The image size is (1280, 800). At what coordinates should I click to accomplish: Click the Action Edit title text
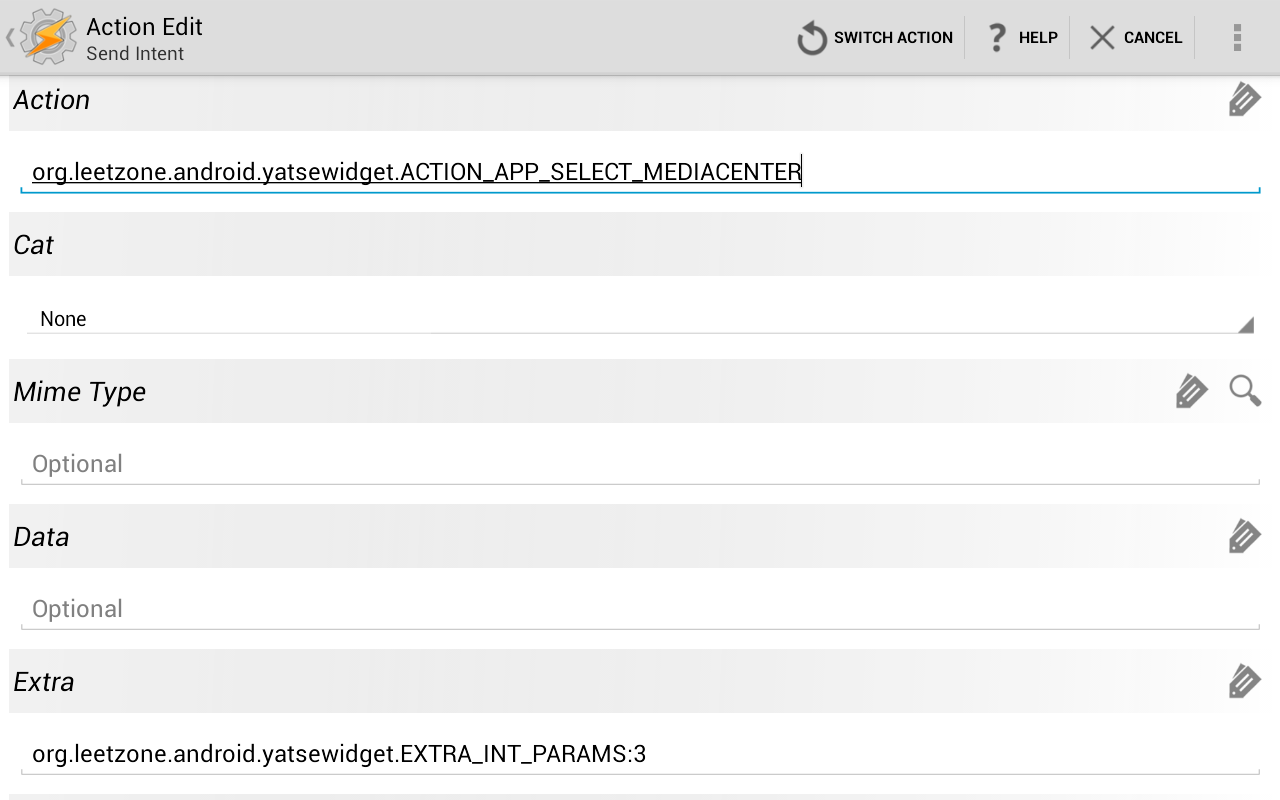(x=145, y=26)
